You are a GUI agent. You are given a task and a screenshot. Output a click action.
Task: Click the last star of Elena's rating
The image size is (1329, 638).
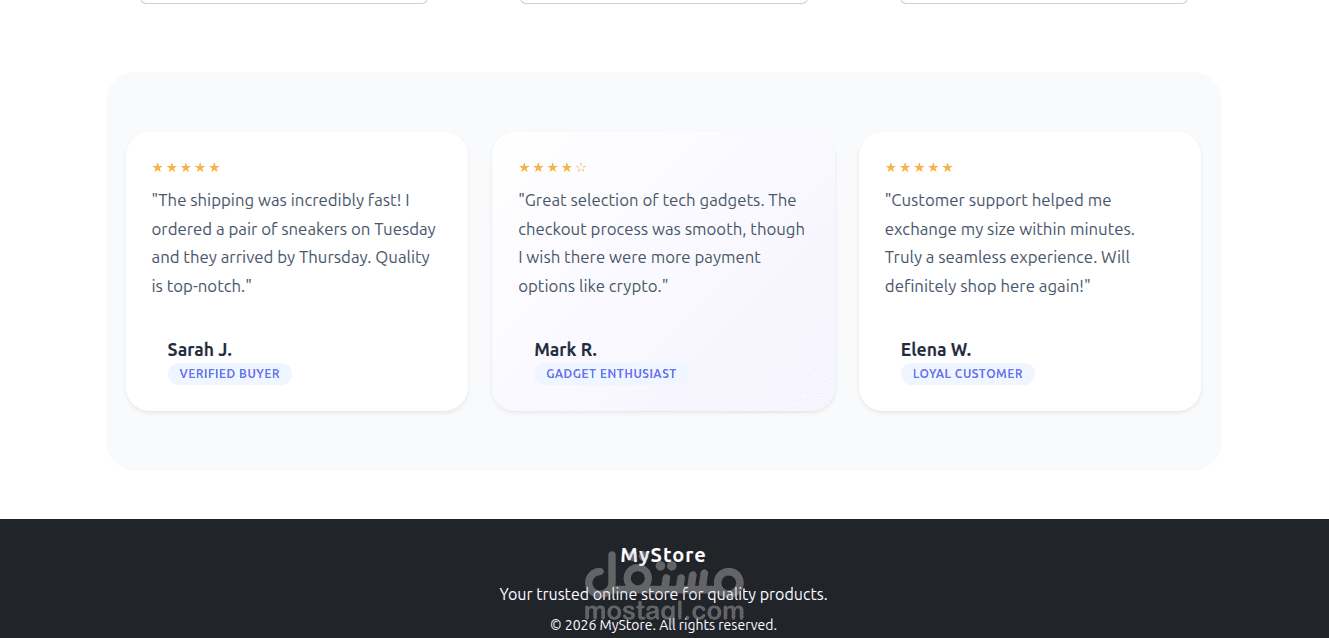[948, 167]
